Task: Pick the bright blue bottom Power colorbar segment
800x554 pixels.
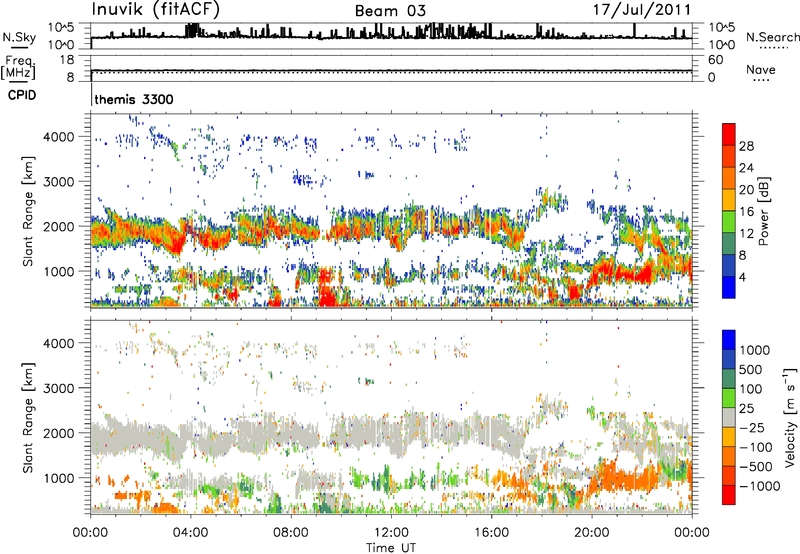Action: coord(729,288)
